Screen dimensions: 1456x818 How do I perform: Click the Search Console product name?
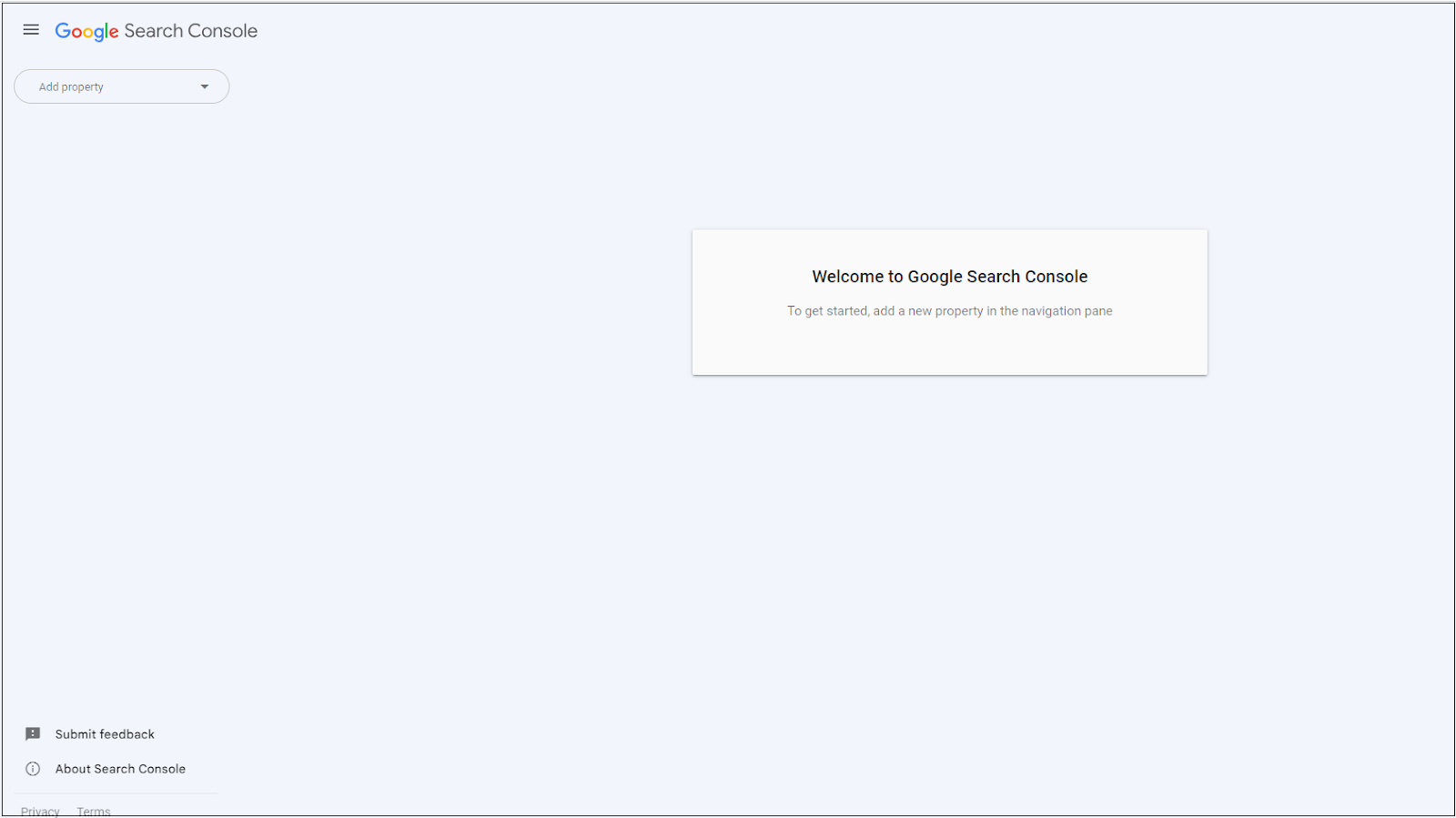pyautogui.click(x=191, y=31)
